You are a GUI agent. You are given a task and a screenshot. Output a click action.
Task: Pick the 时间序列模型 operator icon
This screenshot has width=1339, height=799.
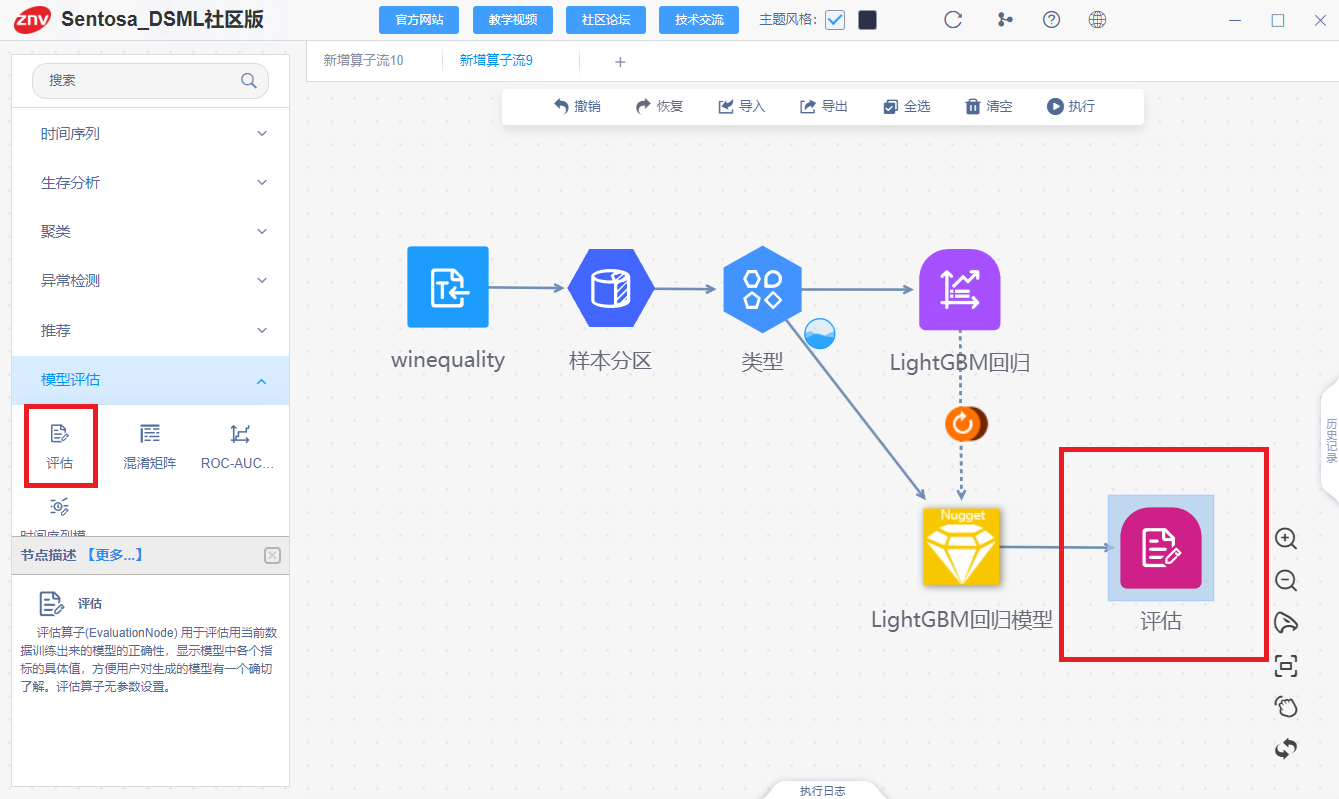tap(59, 506)
